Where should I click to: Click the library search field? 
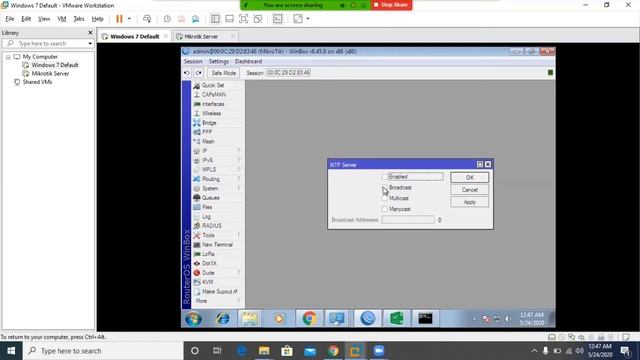click(48, 44)
